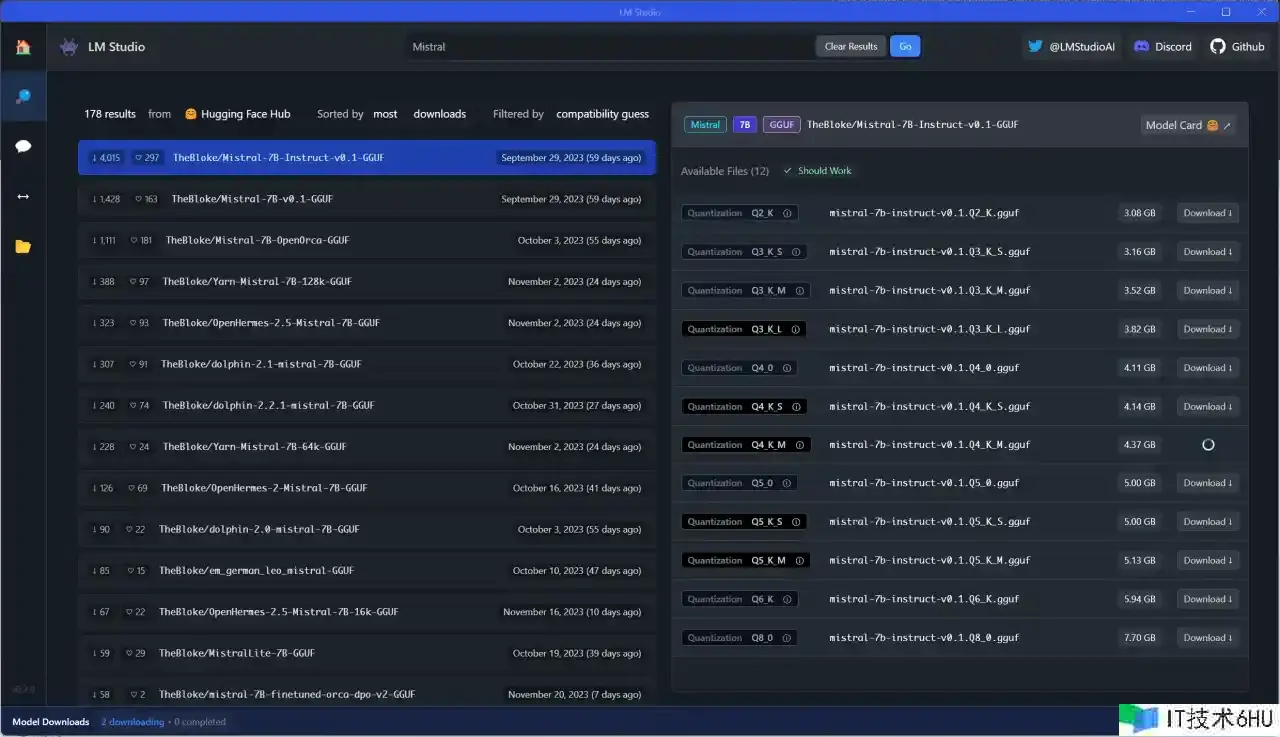Open the Discord link
Viewport: 1280px width, 737px height.
[1162, 47]
